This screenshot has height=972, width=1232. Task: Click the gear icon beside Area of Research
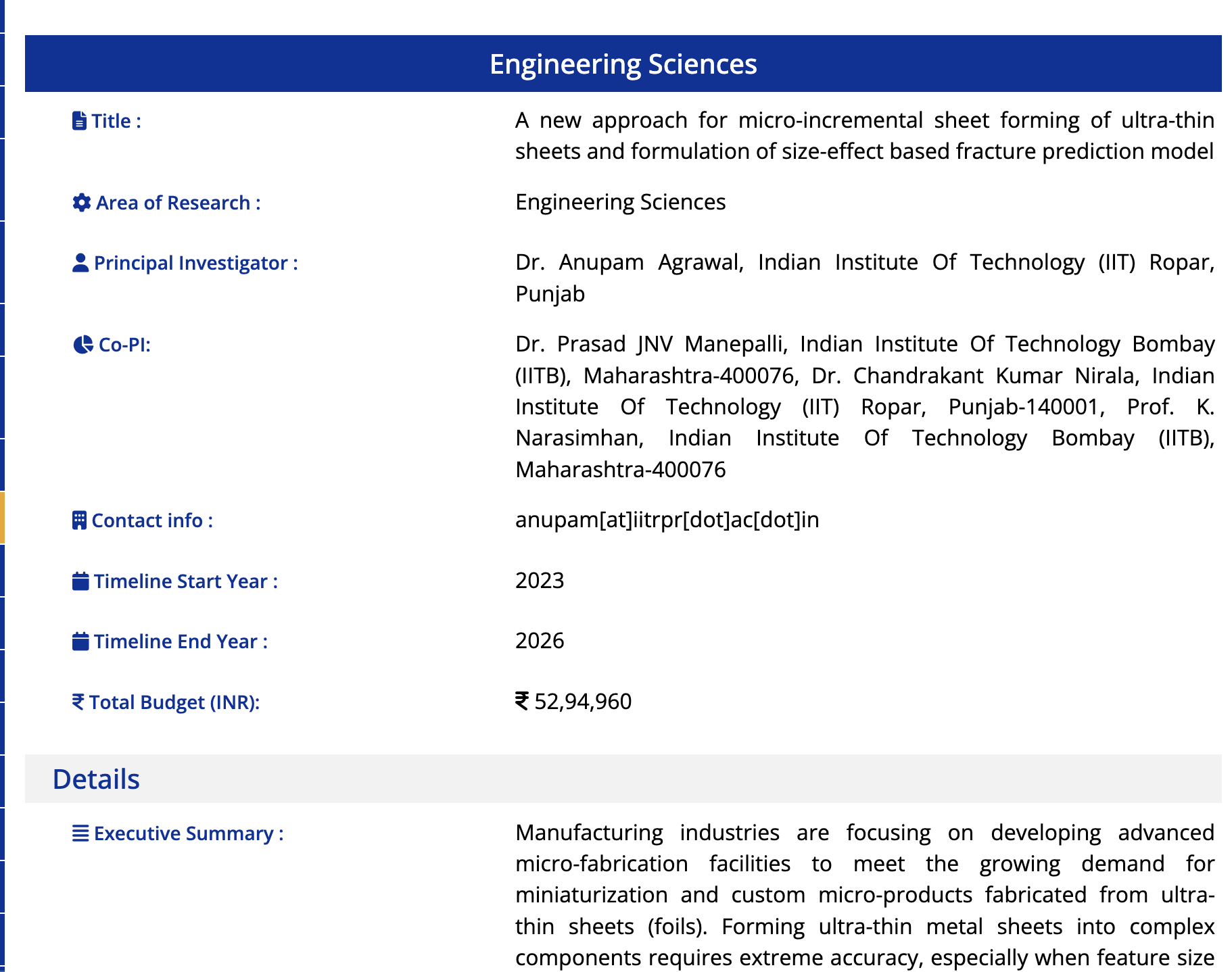click(81, 203)
